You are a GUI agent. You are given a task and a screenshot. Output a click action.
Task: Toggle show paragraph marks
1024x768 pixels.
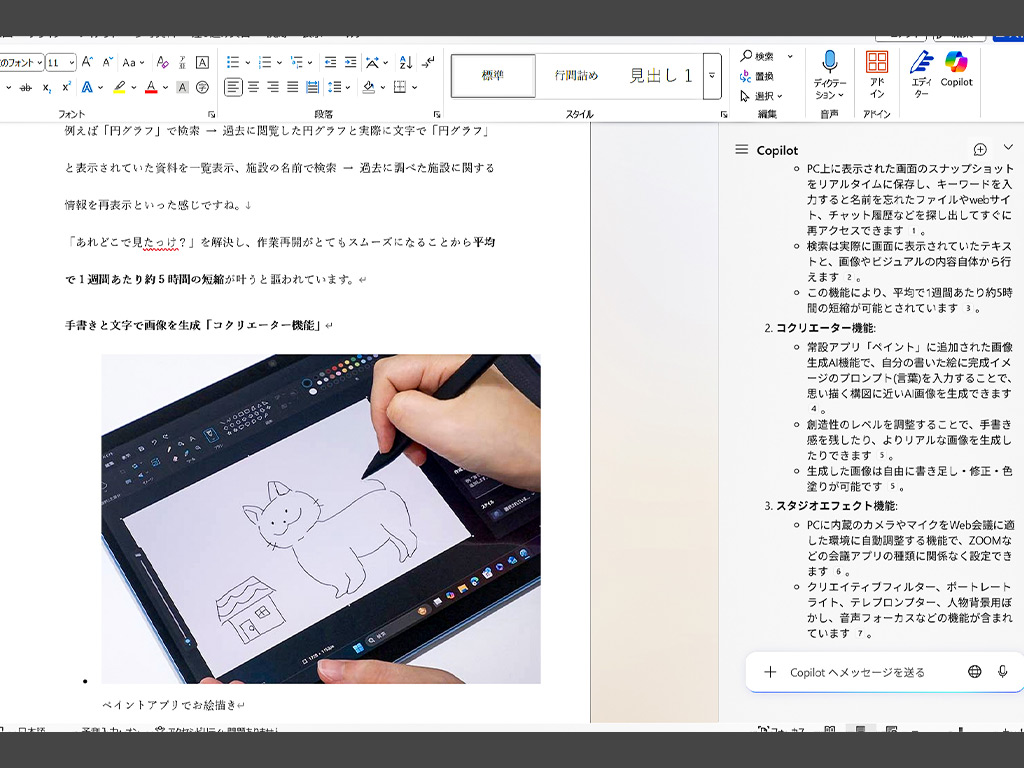(x=428, y=62)
